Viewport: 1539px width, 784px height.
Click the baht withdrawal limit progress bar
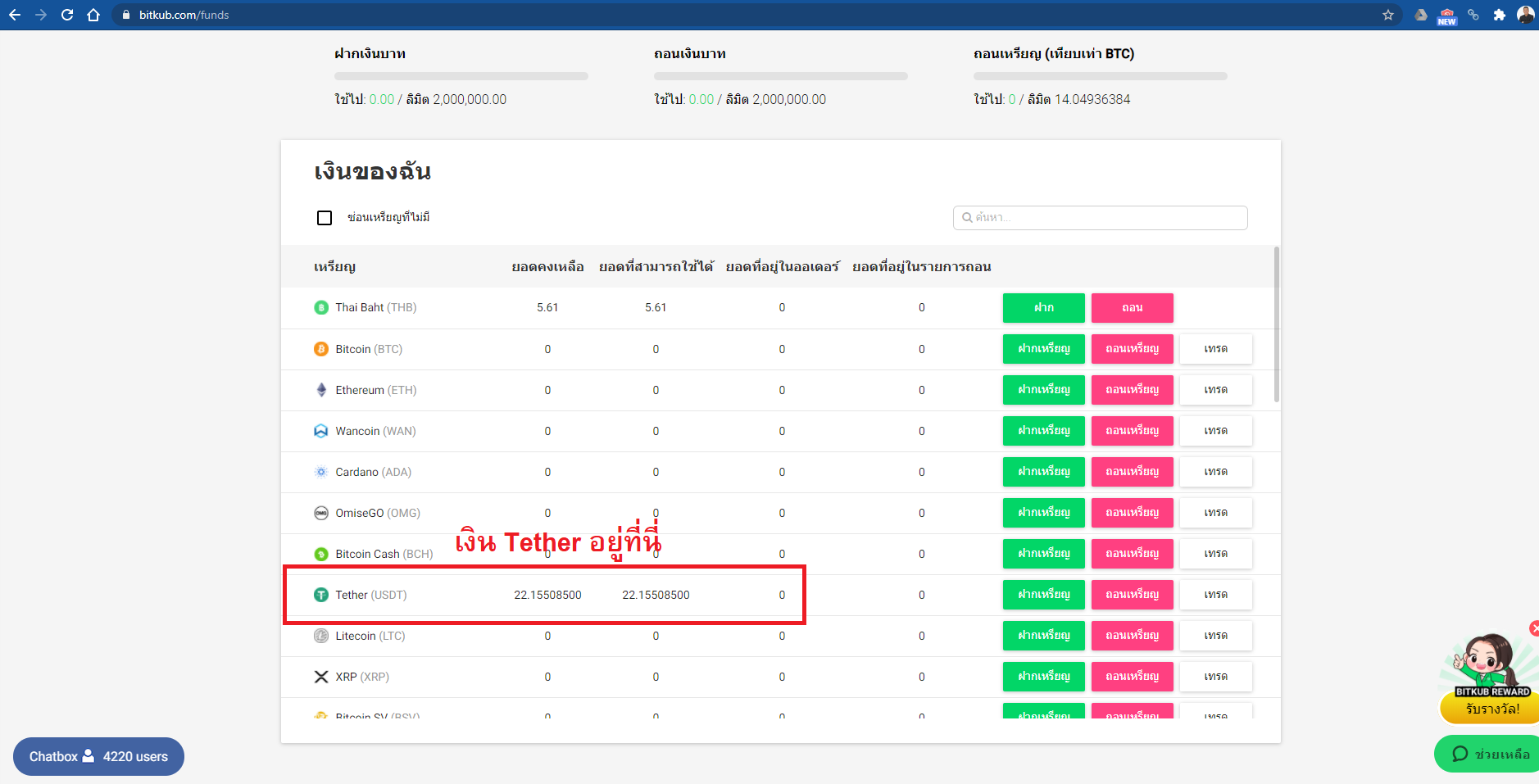click(781, 76)
